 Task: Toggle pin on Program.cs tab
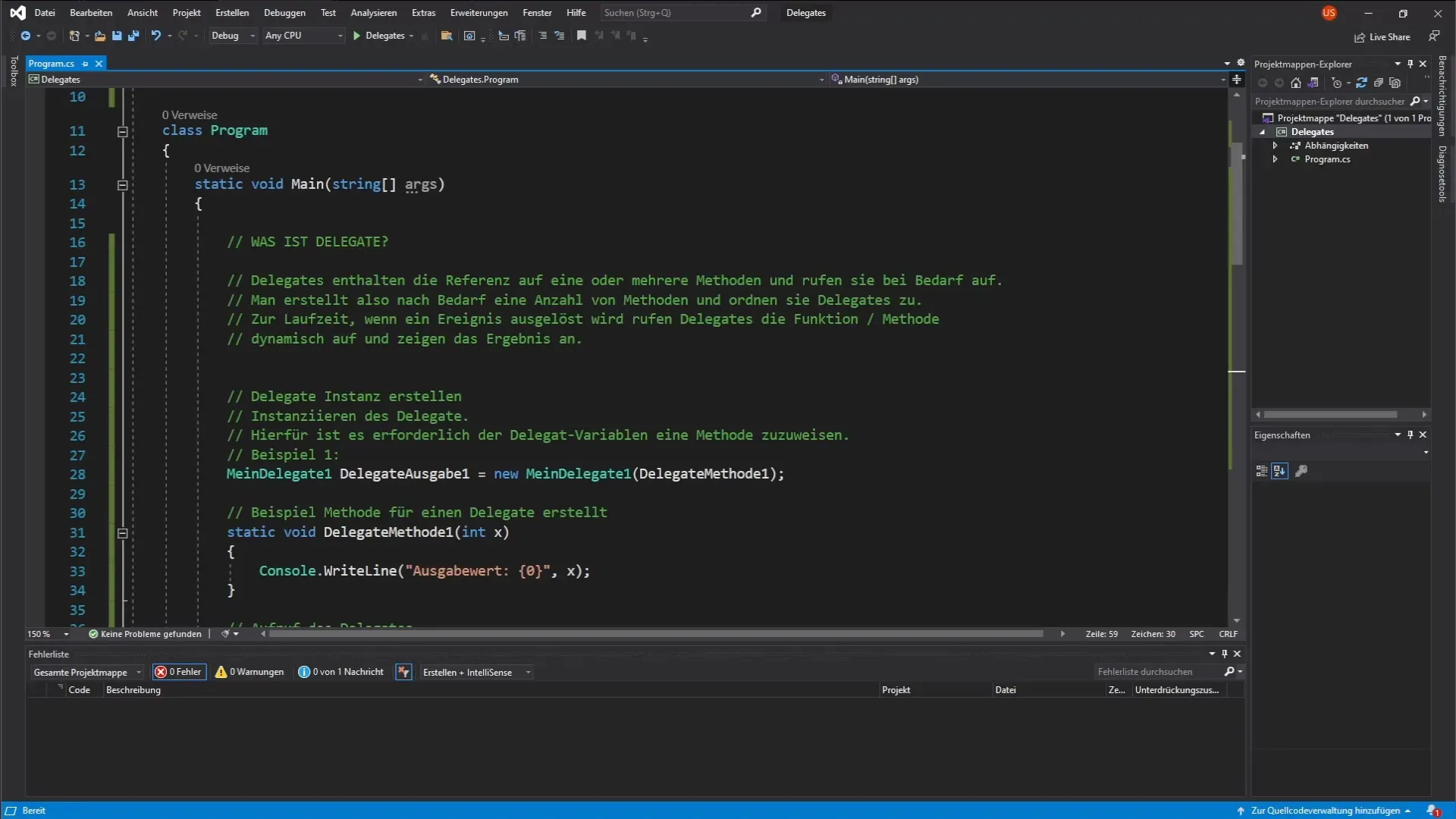coord(85,64)
